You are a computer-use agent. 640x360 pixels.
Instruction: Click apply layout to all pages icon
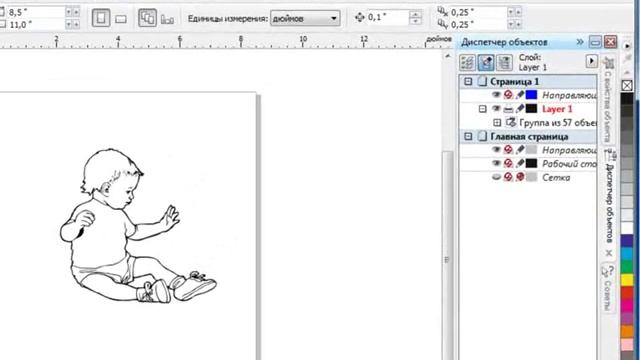click(x=147, y=18)
